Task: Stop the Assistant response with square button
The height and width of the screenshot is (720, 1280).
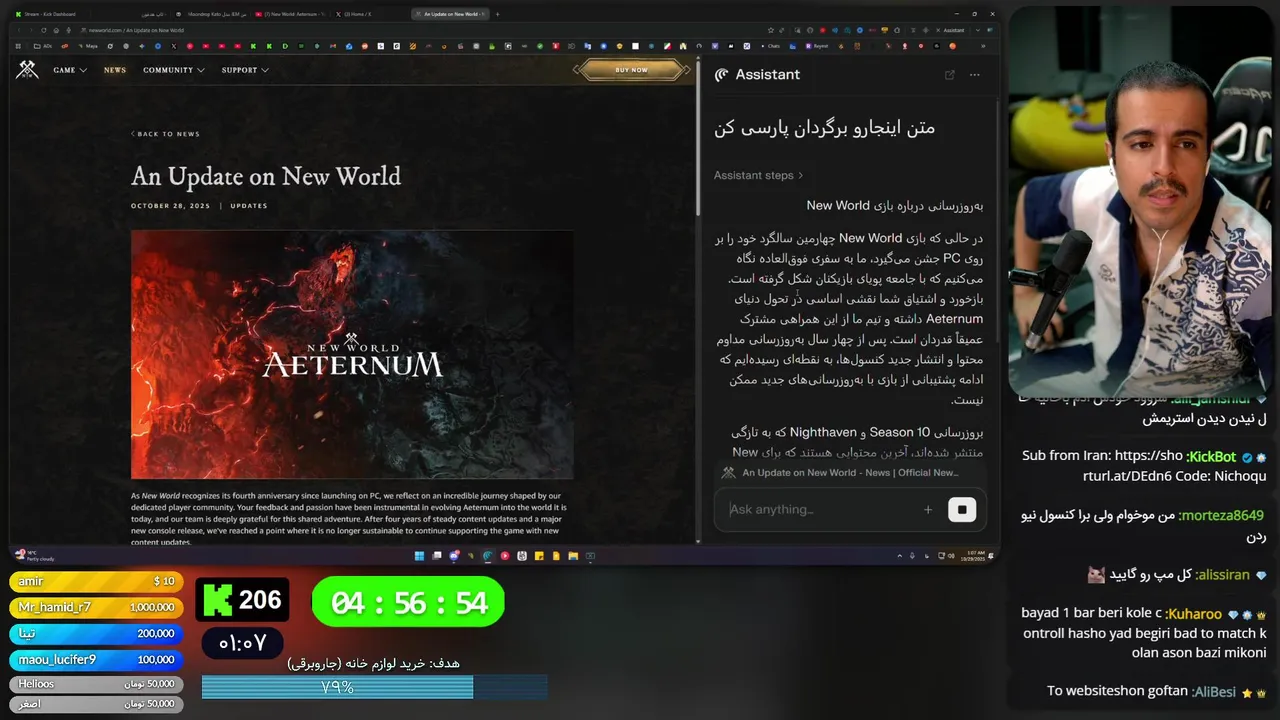Action: [x=962, y=510]
